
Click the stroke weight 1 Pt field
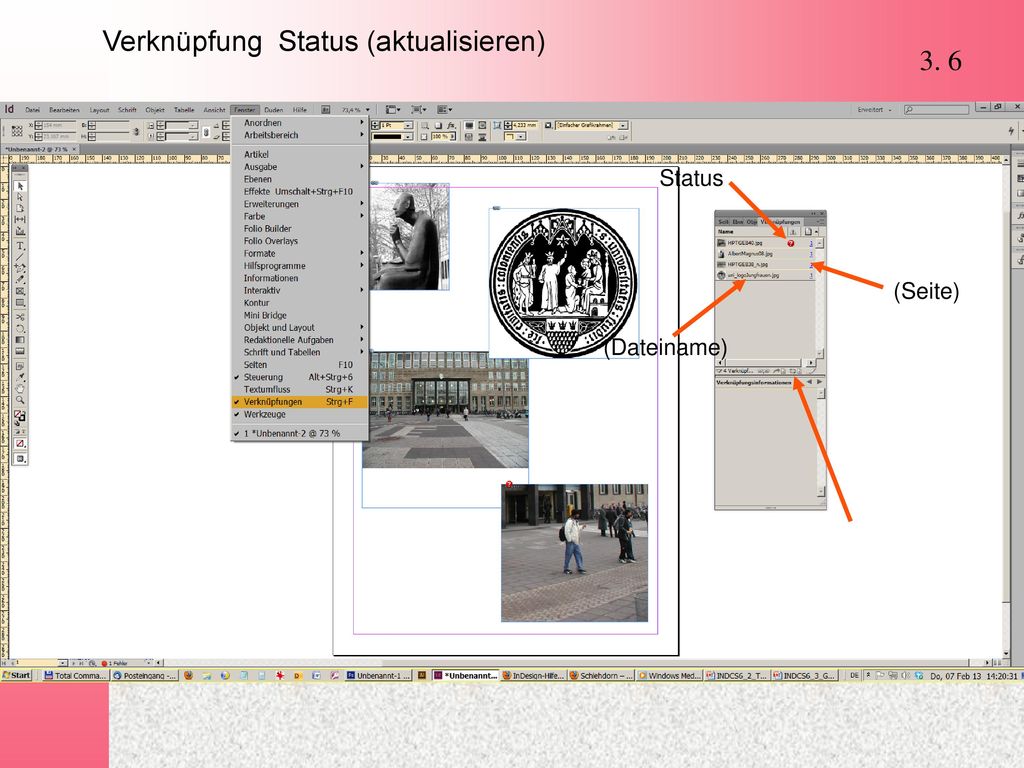click(x=392, y=125)
